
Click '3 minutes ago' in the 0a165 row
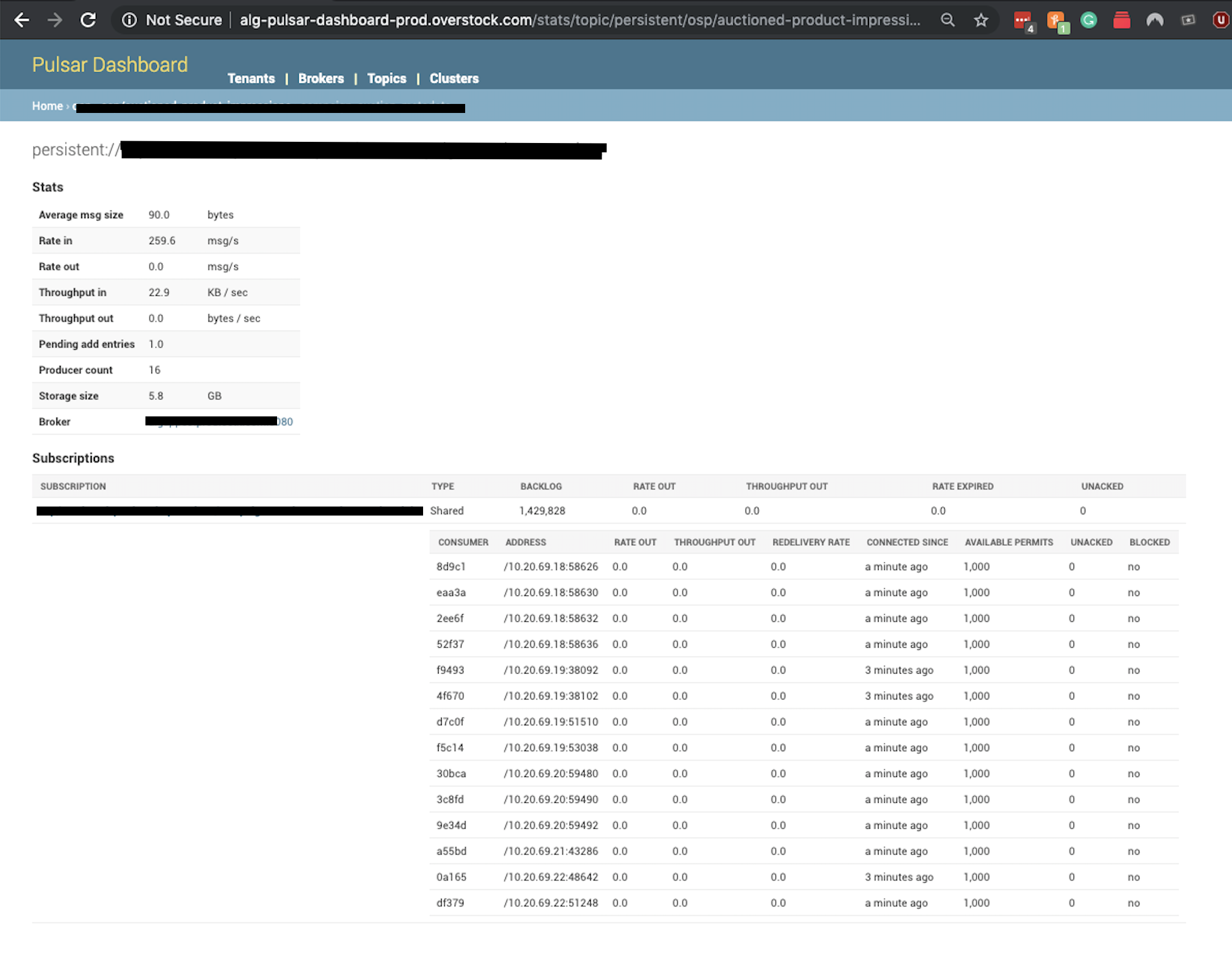pyautogui.click(x=899, y=877)
